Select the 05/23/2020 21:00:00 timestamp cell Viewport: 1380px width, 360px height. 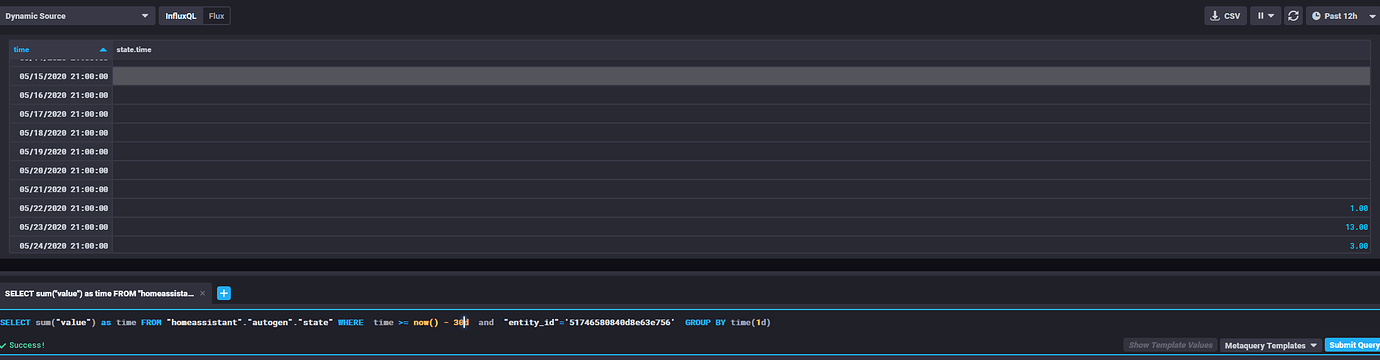click(x=61, y=227)
